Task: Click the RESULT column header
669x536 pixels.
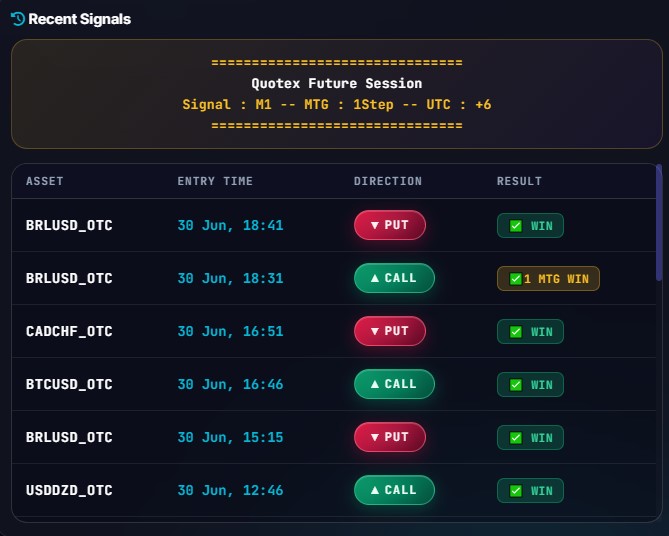Action: point(519,181)
